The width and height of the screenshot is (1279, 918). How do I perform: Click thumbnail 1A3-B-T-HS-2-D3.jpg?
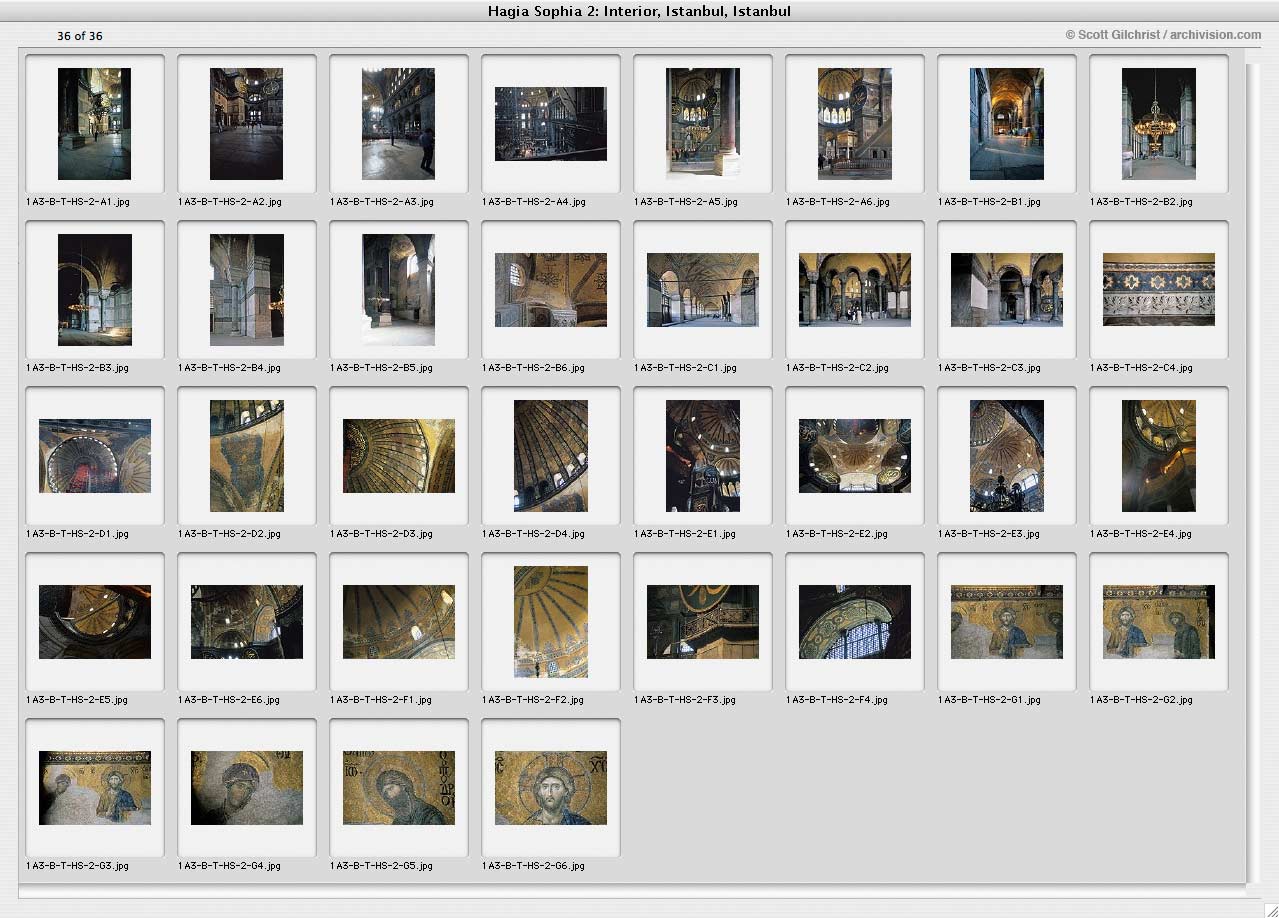399,456
